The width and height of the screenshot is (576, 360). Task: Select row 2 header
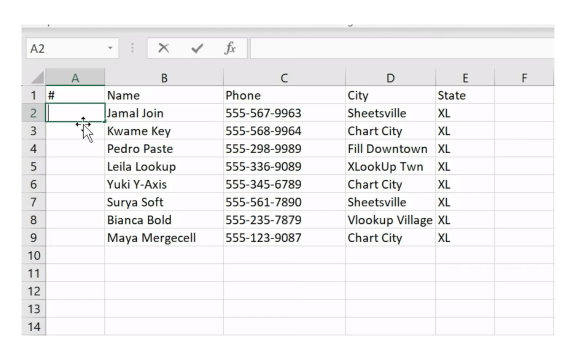[x=33, y=113]
